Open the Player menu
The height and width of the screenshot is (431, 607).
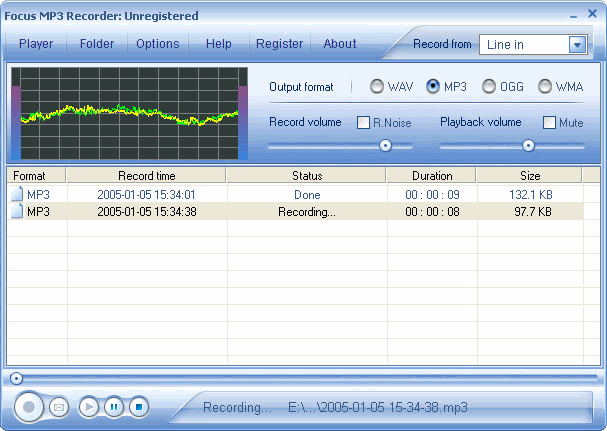point(36,44)
